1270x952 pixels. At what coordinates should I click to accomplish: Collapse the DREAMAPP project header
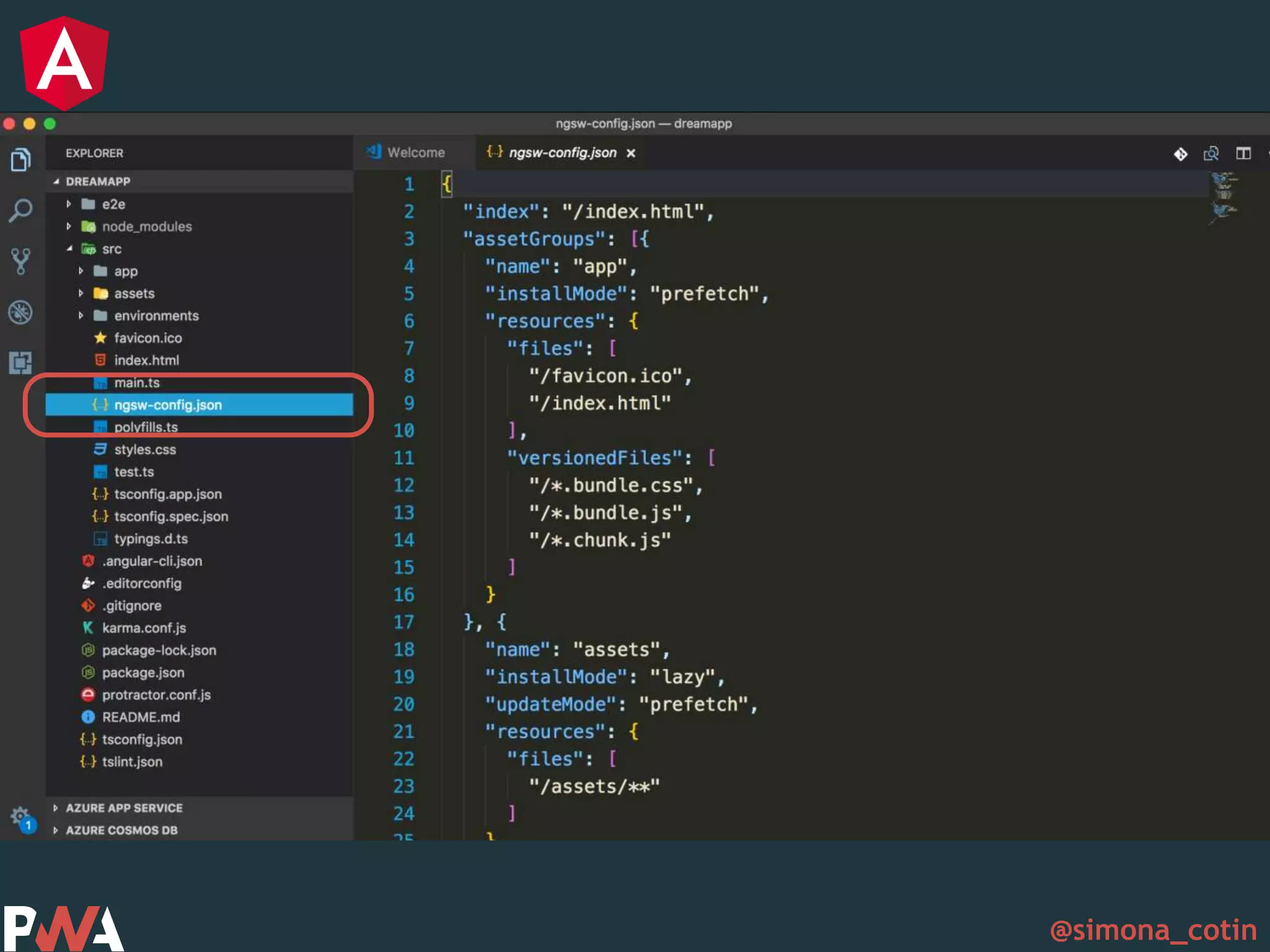(98, 182)
